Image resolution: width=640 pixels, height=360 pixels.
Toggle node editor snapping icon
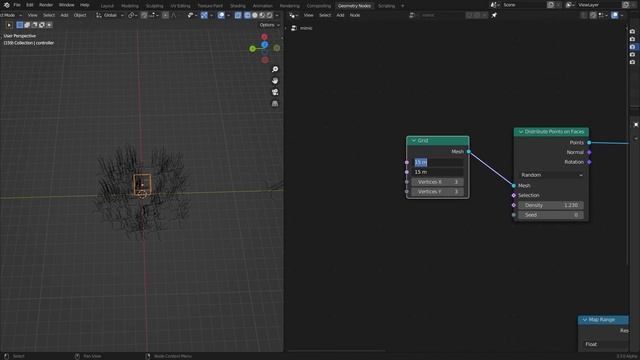coord(593,15)
